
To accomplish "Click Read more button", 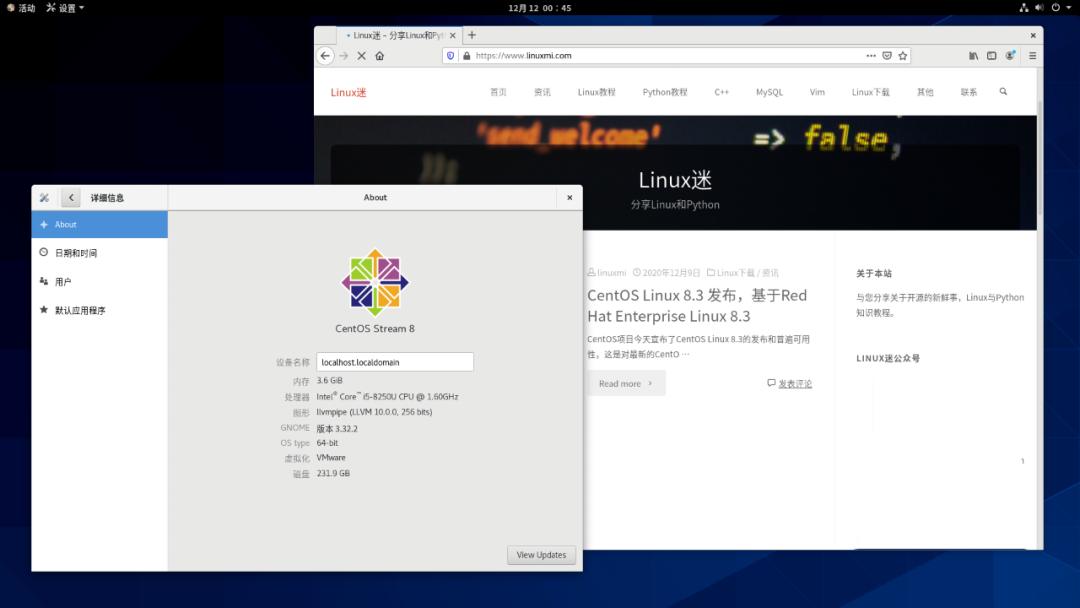I will [x=625, y=384].
